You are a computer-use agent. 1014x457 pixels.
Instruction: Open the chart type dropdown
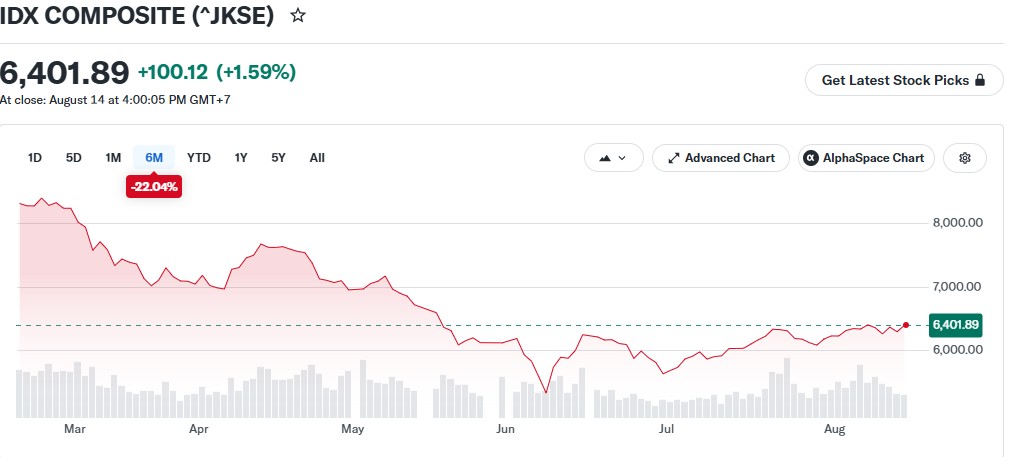point(614,158)
